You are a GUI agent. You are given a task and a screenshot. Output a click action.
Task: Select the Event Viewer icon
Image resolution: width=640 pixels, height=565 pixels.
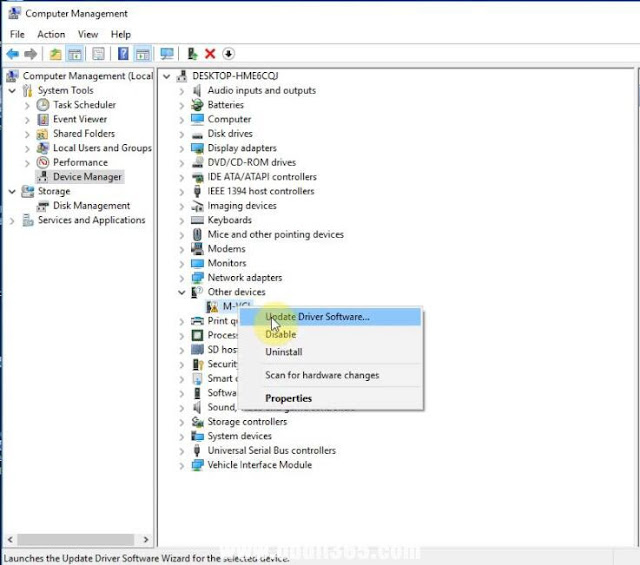pyautogui.click(x=43, y=119)
